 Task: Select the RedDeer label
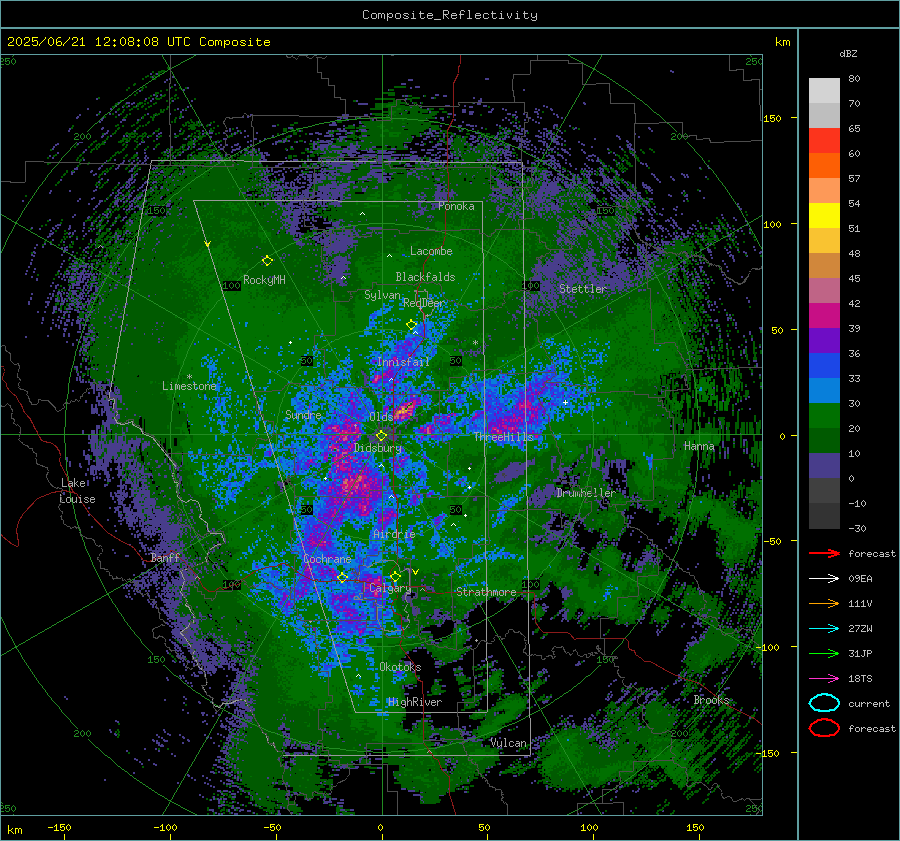point(424,303)
